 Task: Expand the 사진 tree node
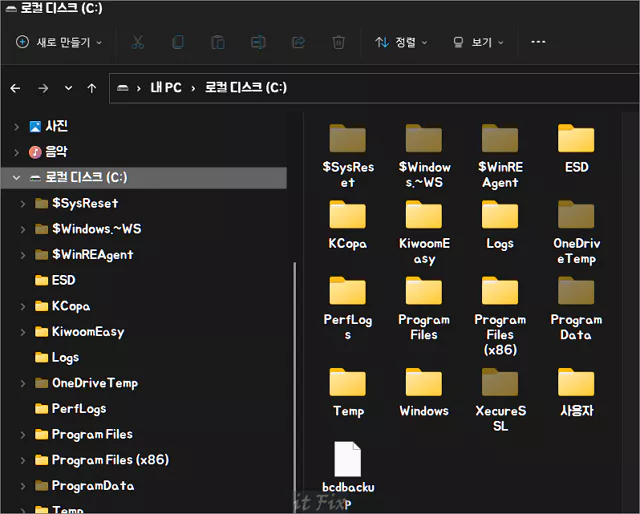(16, 127)
